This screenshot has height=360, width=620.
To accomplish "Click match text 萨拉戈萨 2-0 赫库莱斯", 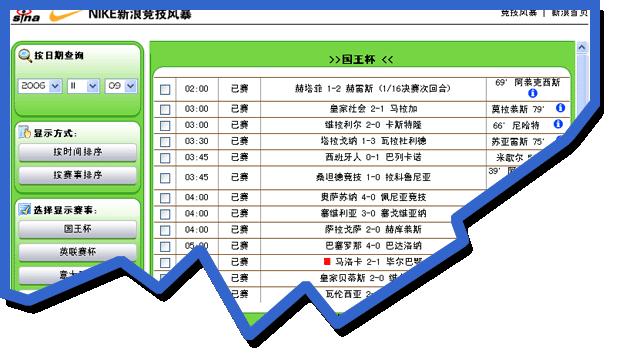I will tap(373, 229).
